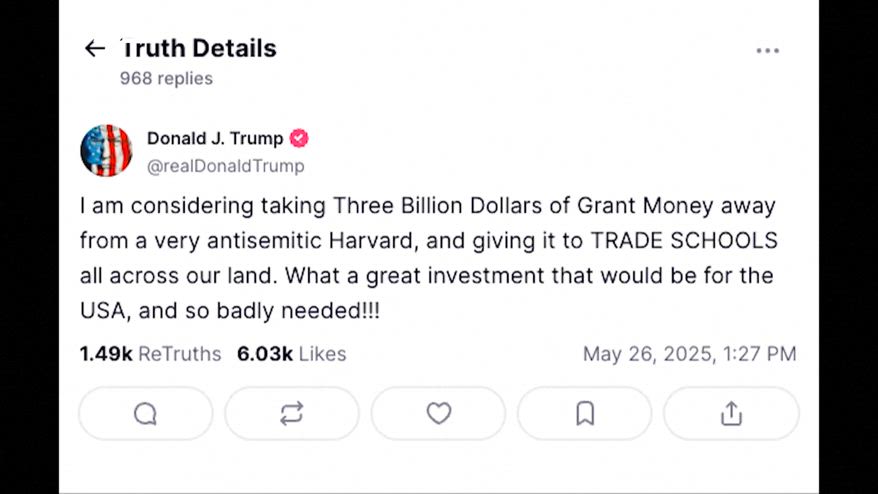Bookmark this Truth post
878x494 pixels.
[585, 413]
